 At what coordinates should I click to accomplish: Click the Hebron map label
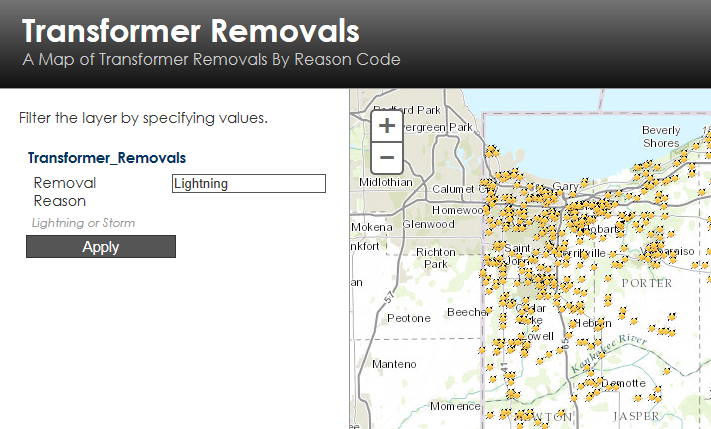pyautogui.click(x=593, y=323)
